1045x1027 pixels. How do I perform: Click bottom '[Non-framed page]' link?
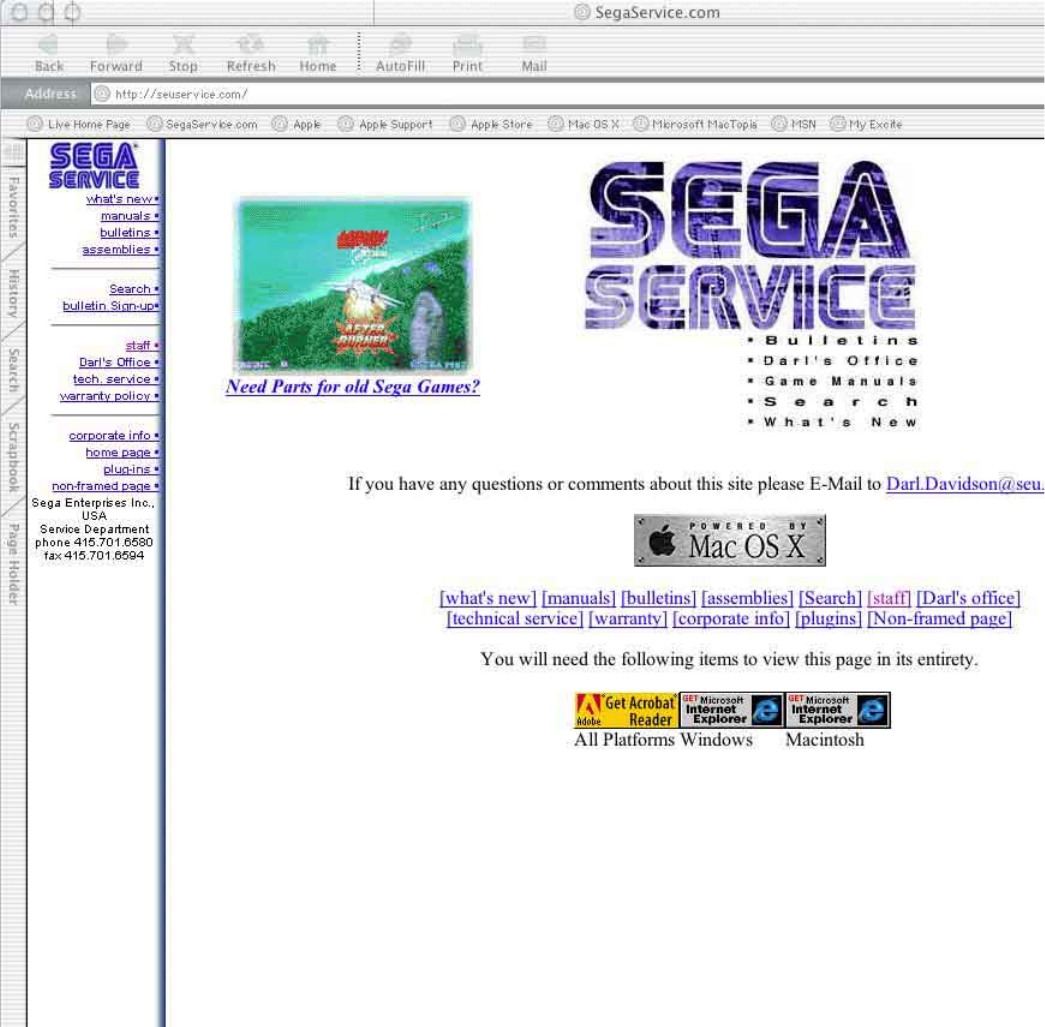[940, 618]
